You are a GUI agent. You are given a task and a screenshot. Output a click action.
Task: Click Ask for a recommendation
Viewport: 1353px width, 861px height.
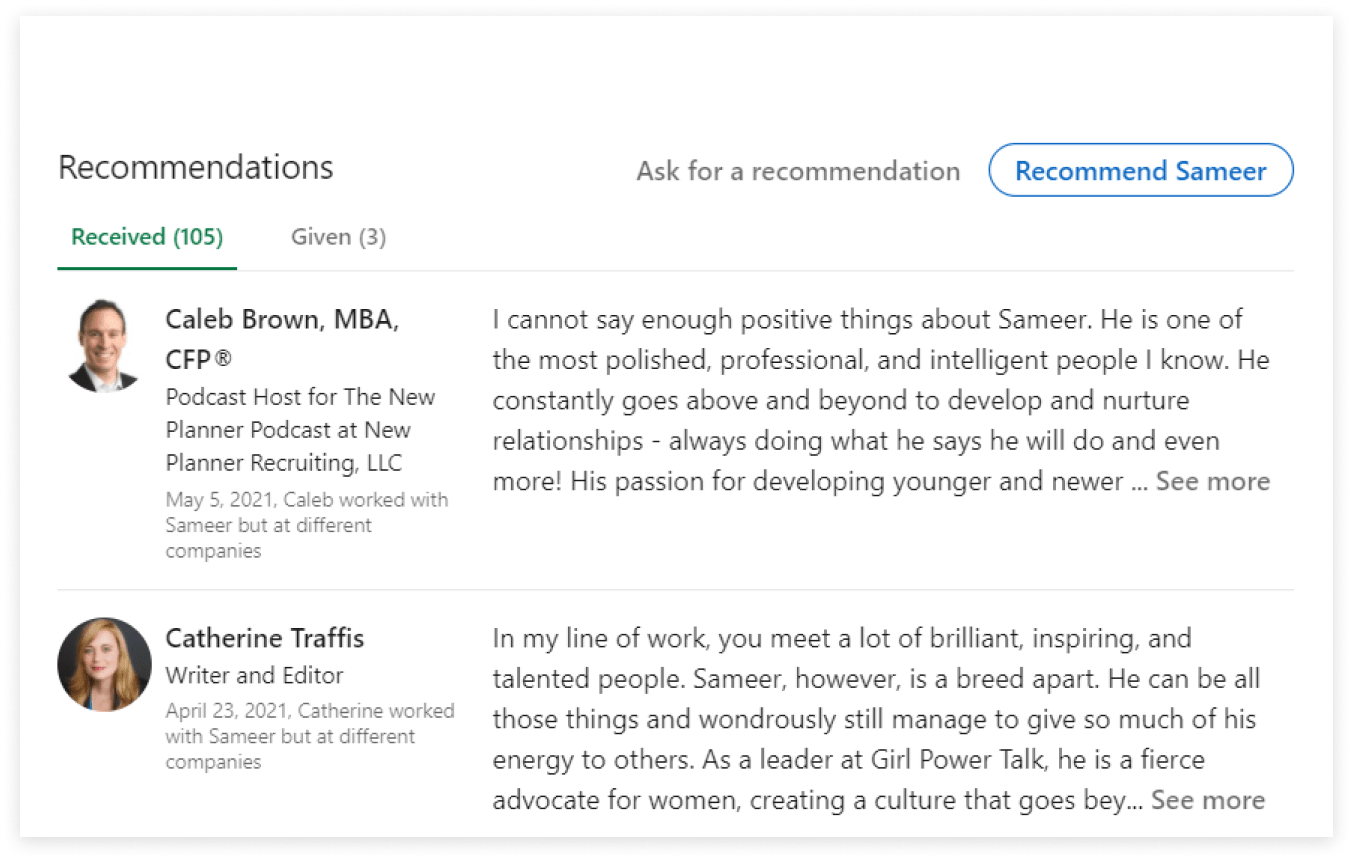tap(798, 171)
